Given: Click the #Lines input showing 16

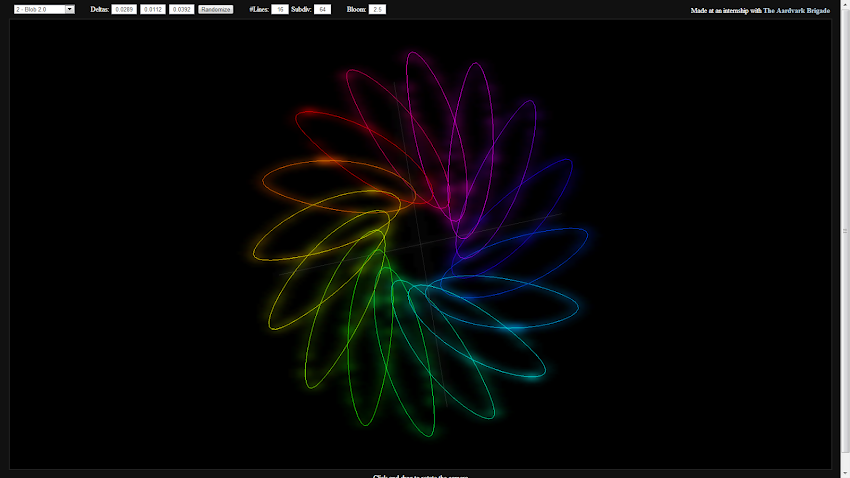Looking at the screenshot, I should pos(279,9).
